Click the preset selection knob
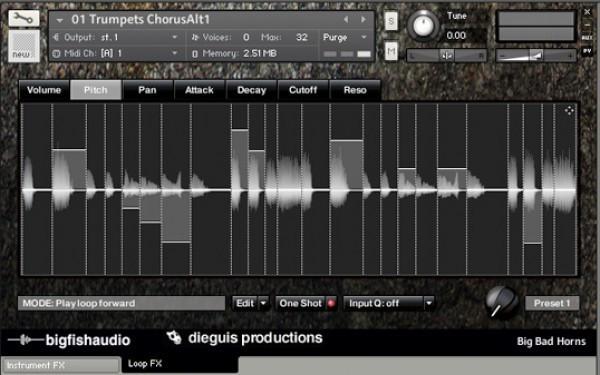This screenshot has width=600, height=375. click(x=502, y=302)
